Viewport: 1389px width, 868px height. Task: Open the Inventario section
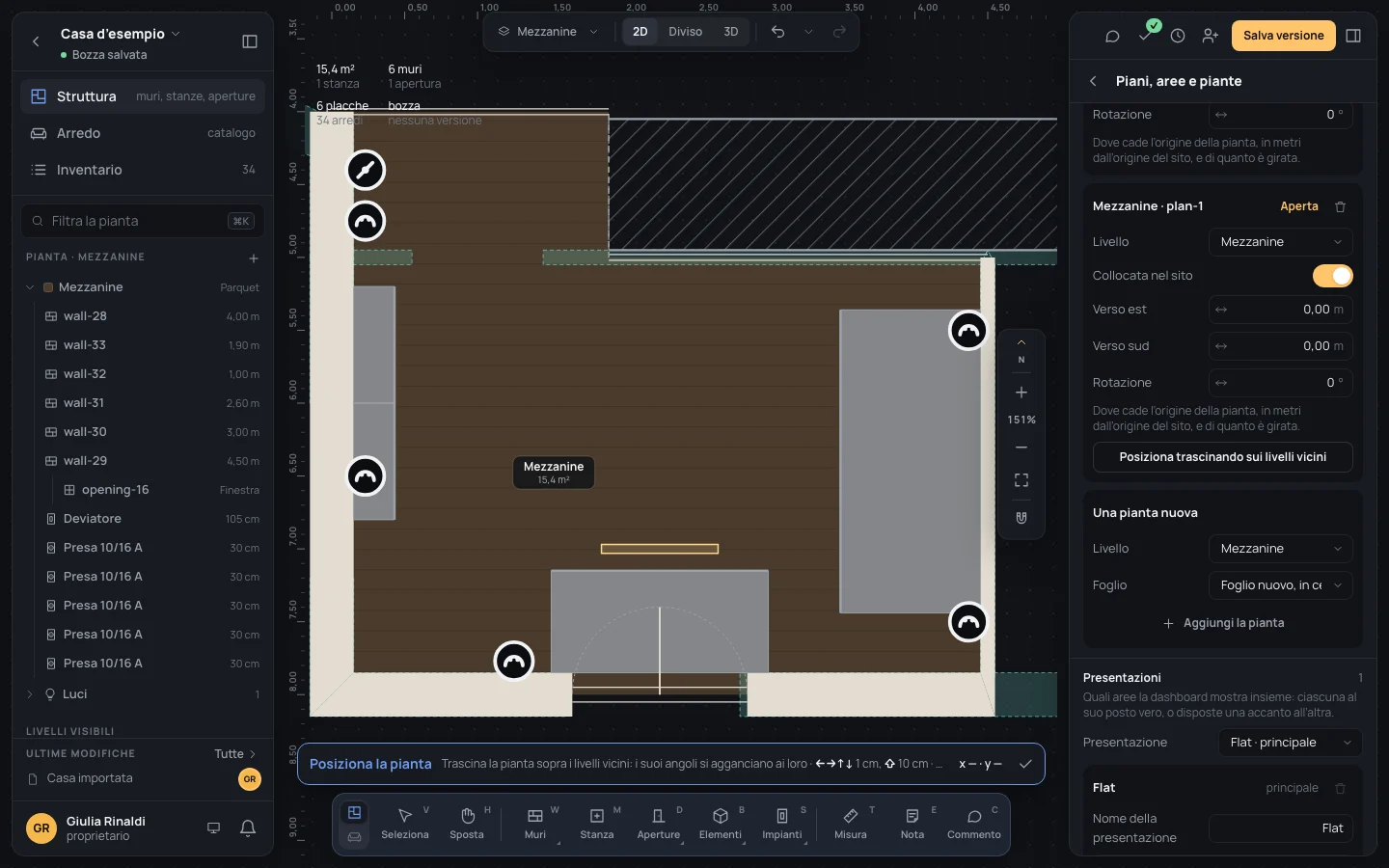pyautogui.click(x=143, y=170)
